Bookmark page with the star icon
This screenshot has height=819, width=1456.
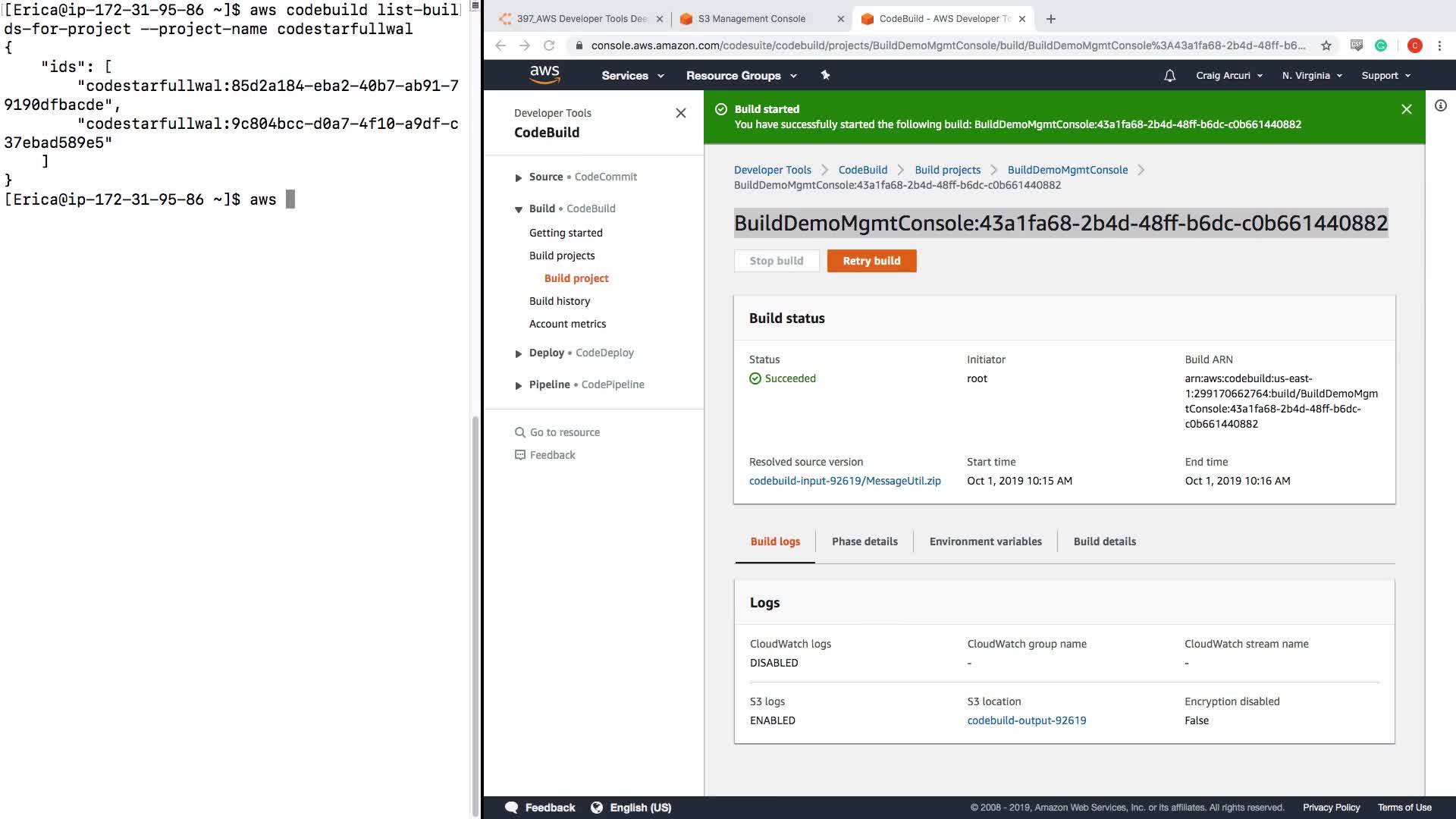tap(1326, 45)
